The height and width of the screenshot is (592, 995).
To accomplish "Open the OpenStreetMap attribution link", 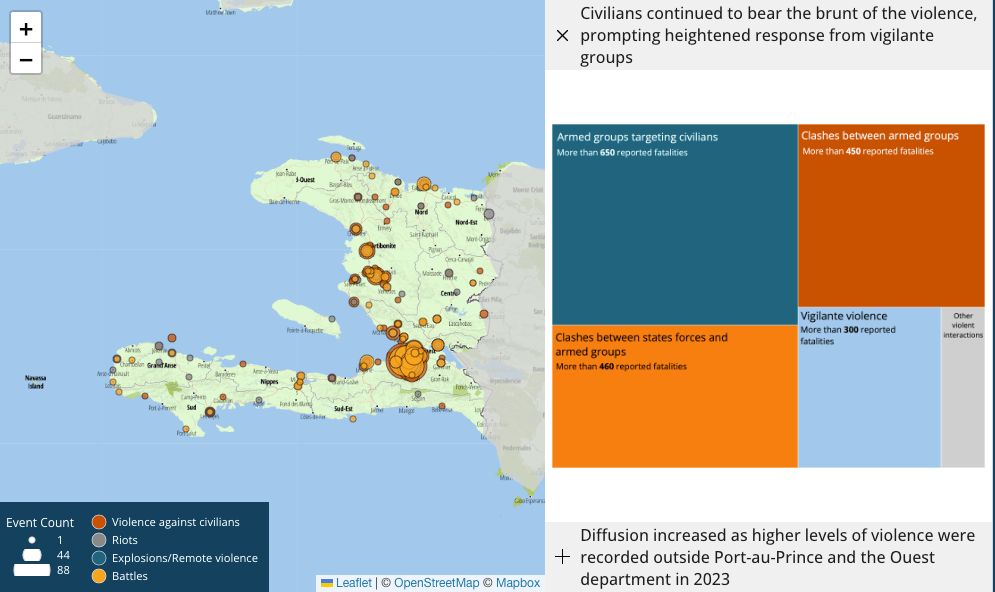I will [x=436, y=583].
